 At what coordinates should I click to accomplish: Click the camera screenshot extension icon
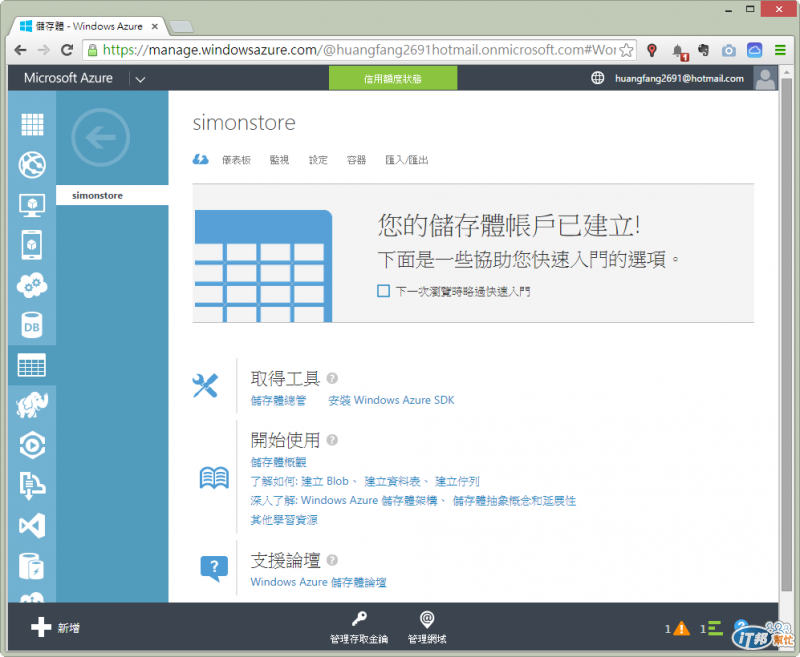(x=729, y=50)
